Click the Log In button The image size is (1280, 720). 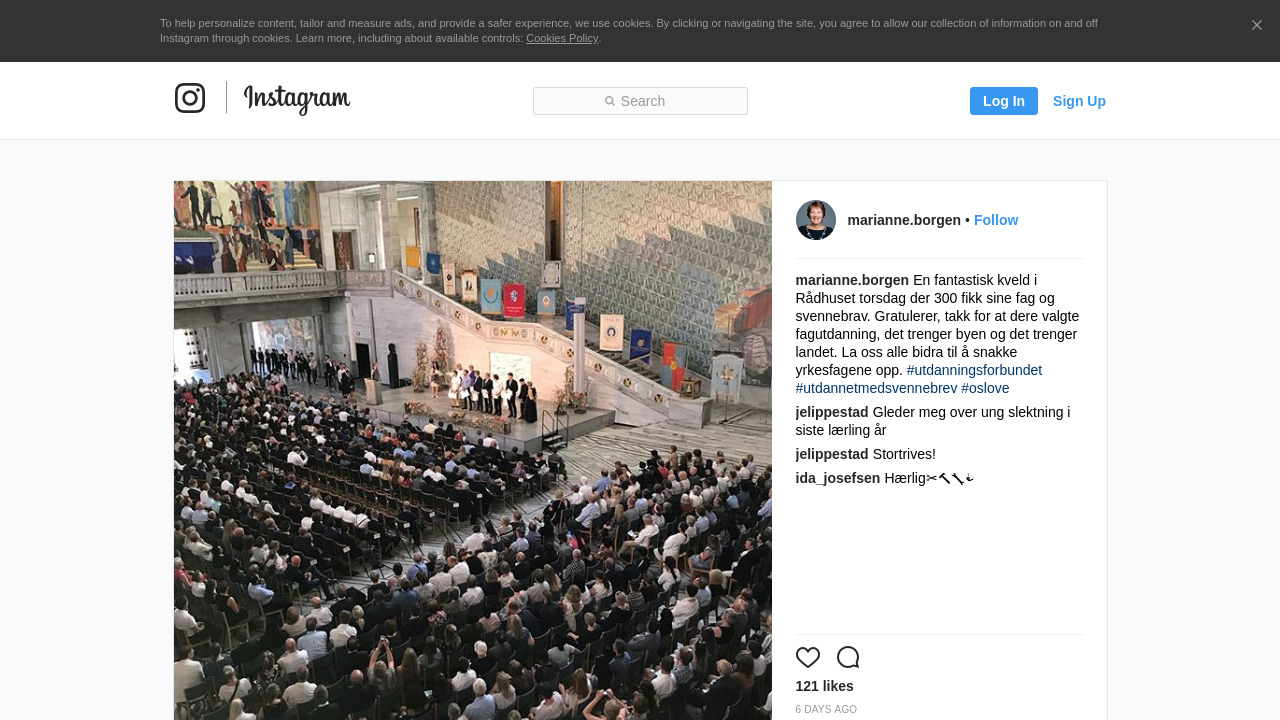pyautogui.click(x=1004, y=101)
